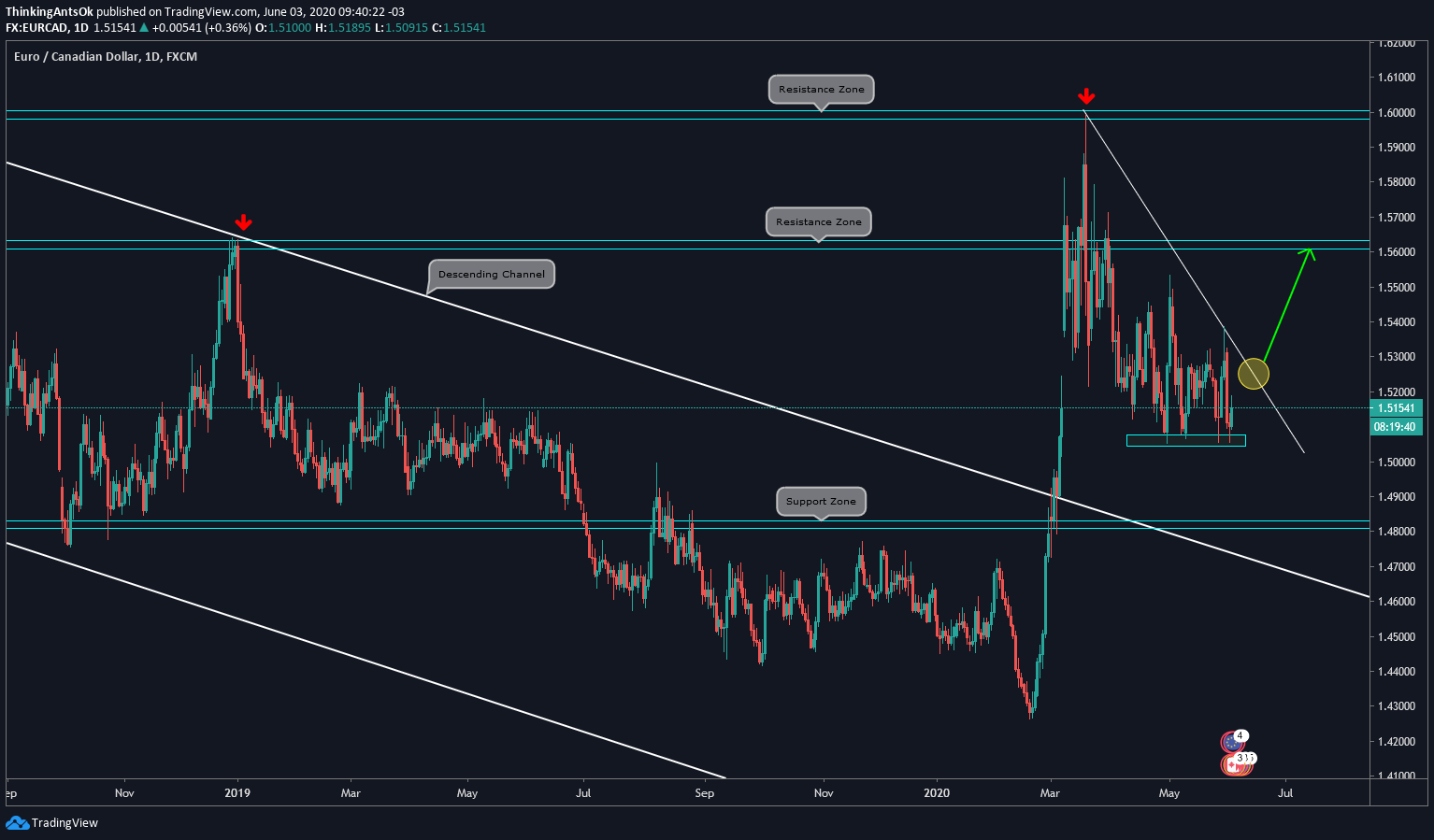Click the +0.00541 (+0.36%) change value
This screenshot has height=840, width=1434.
202,28
